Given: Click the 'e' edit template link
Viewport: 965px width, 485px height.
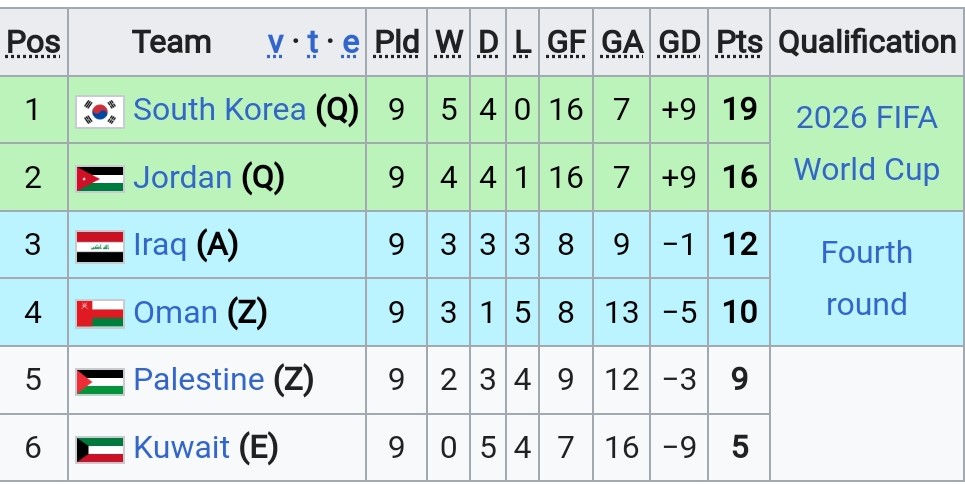Looking at the screenshot, I should pyautogui.click(x=351, y=42).
